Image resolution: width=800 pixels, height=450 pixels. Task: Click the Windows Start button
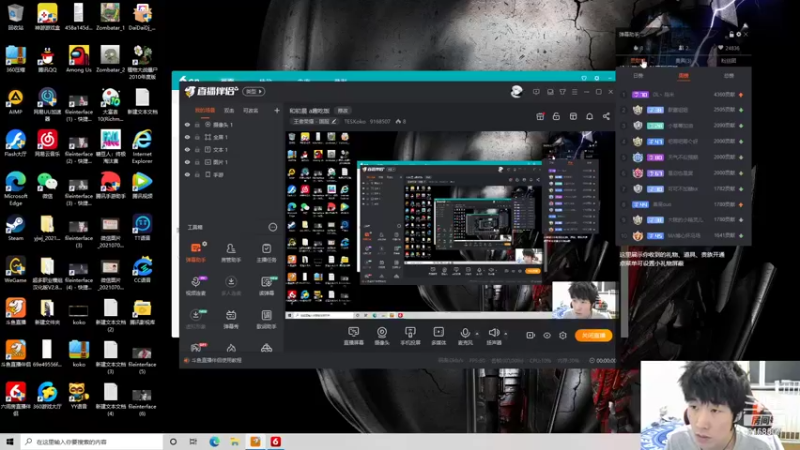point(10,441)
